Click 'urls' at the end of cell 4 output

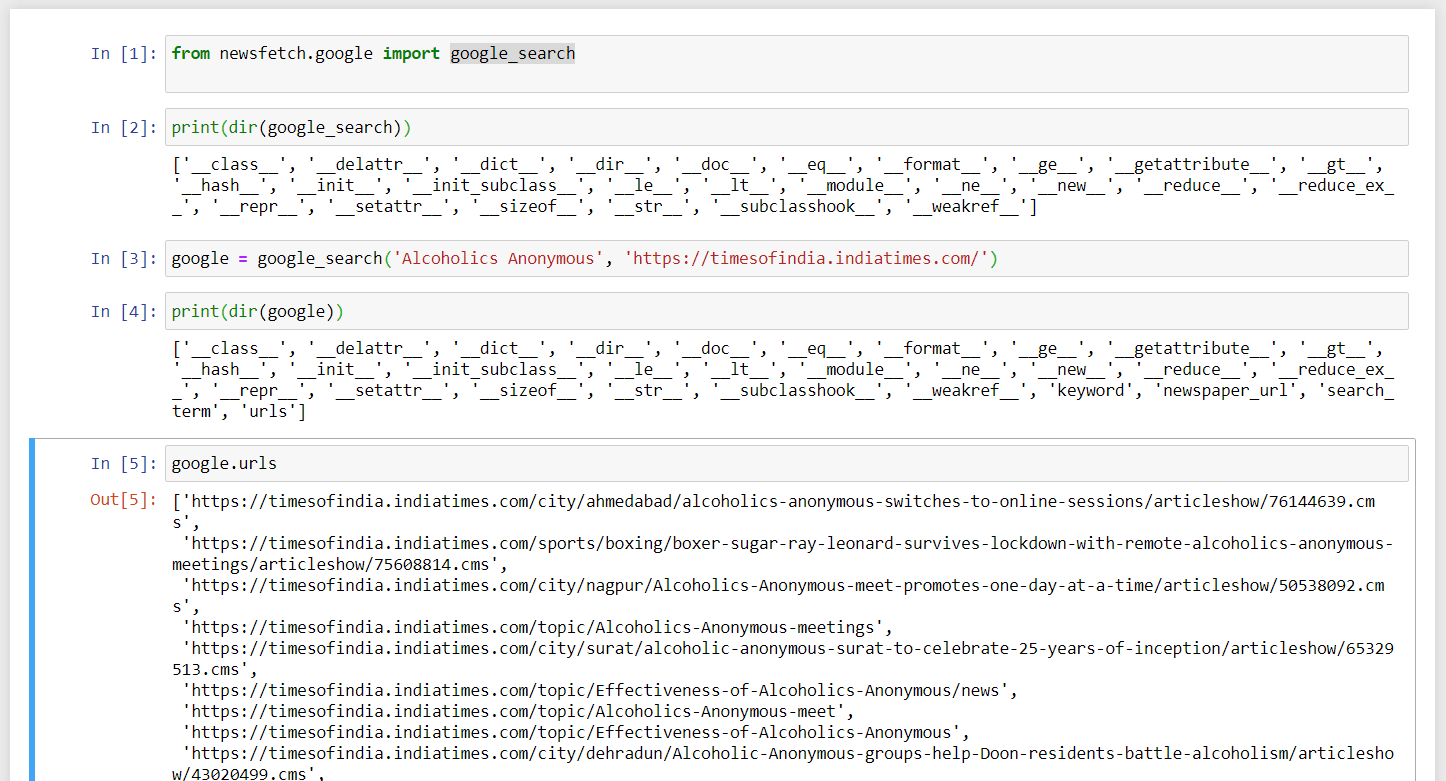266,411
